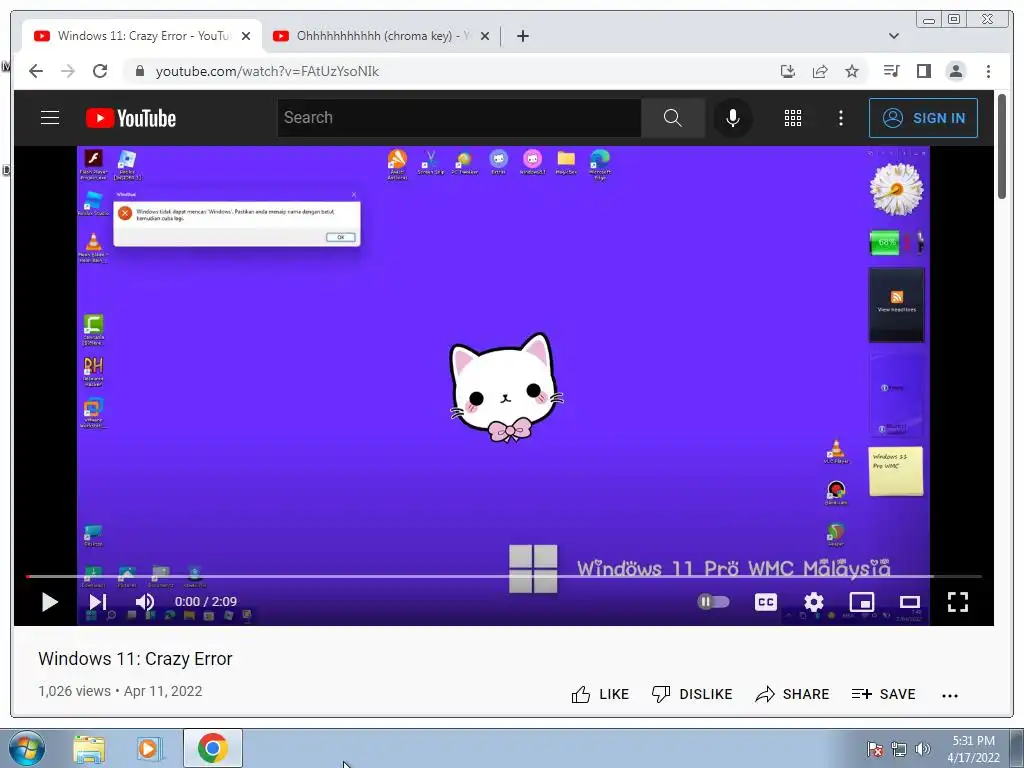Like the video
Viewport: 1024px width, 768px height.
pyautogui.click(x=600, y=694)
